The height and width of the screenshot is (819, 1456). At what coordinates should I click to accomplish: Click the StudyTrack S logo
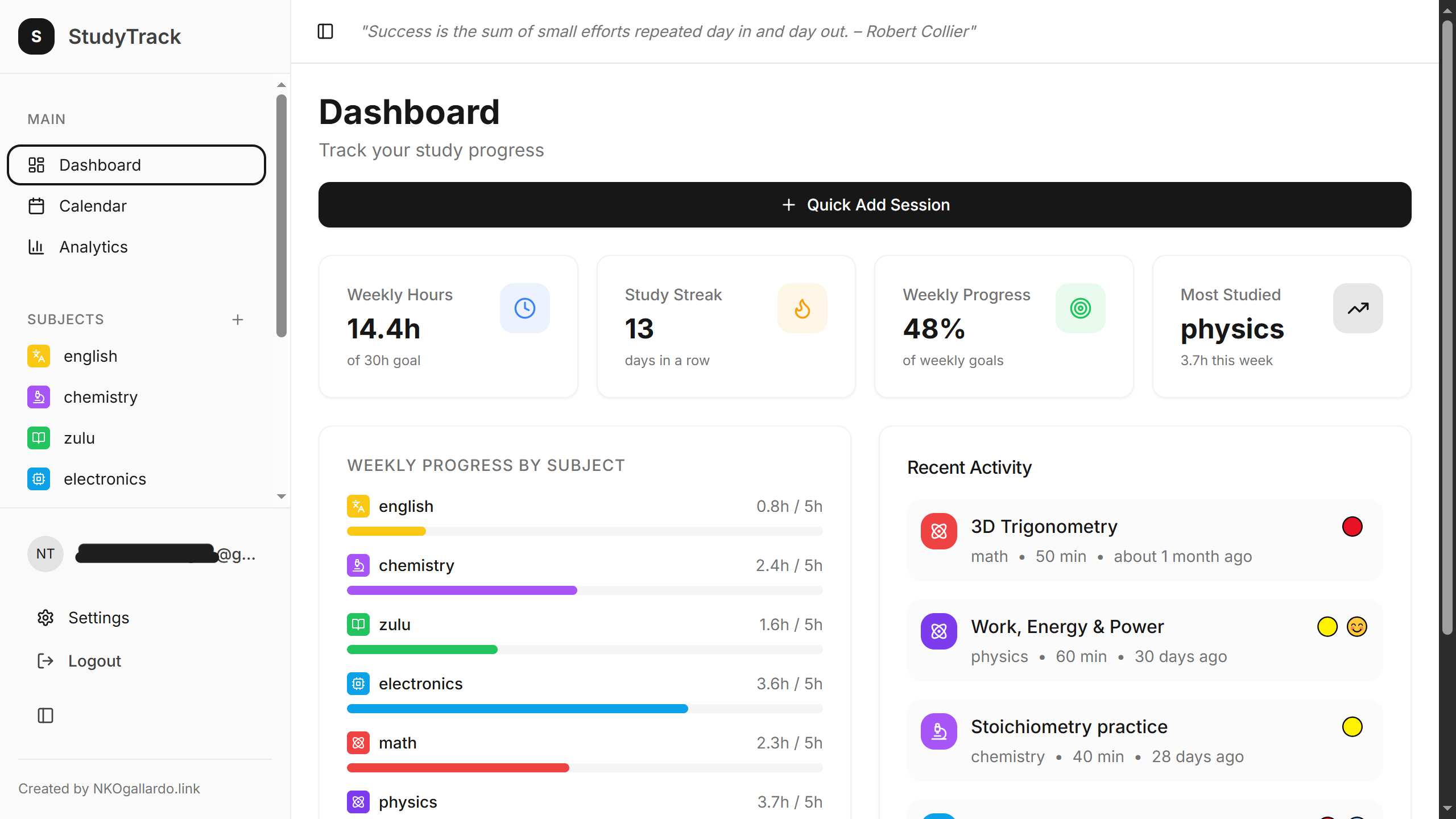[36, 36]
